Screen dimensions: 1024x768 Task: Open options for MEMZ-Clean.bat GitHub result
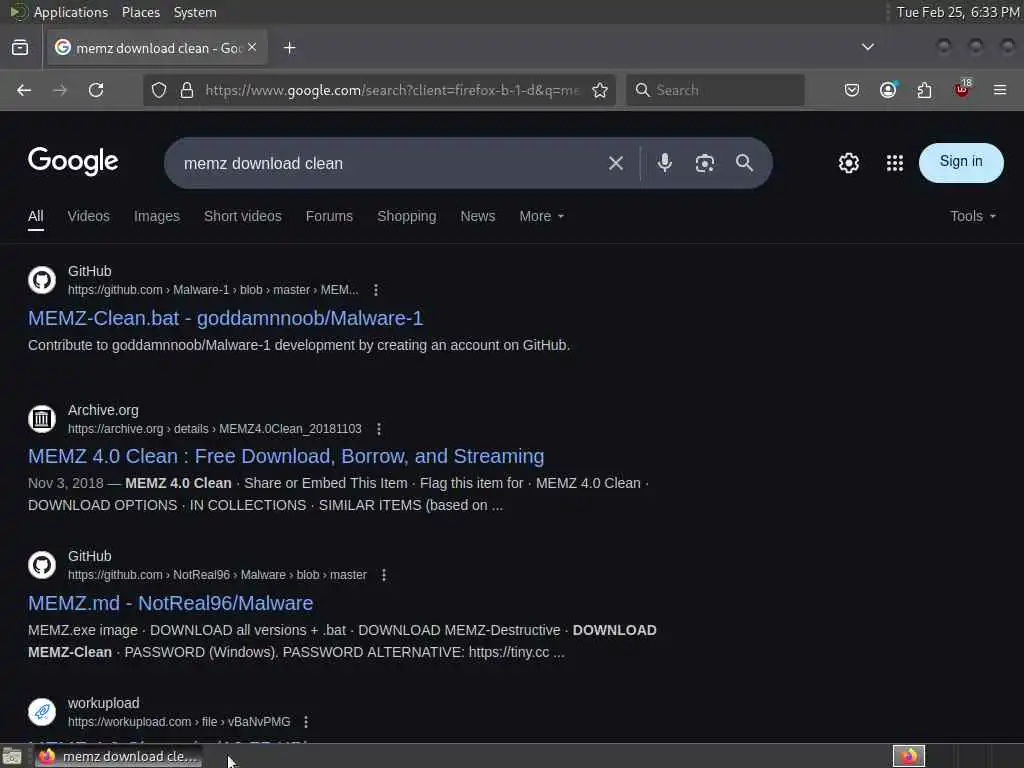click(376, 290)
